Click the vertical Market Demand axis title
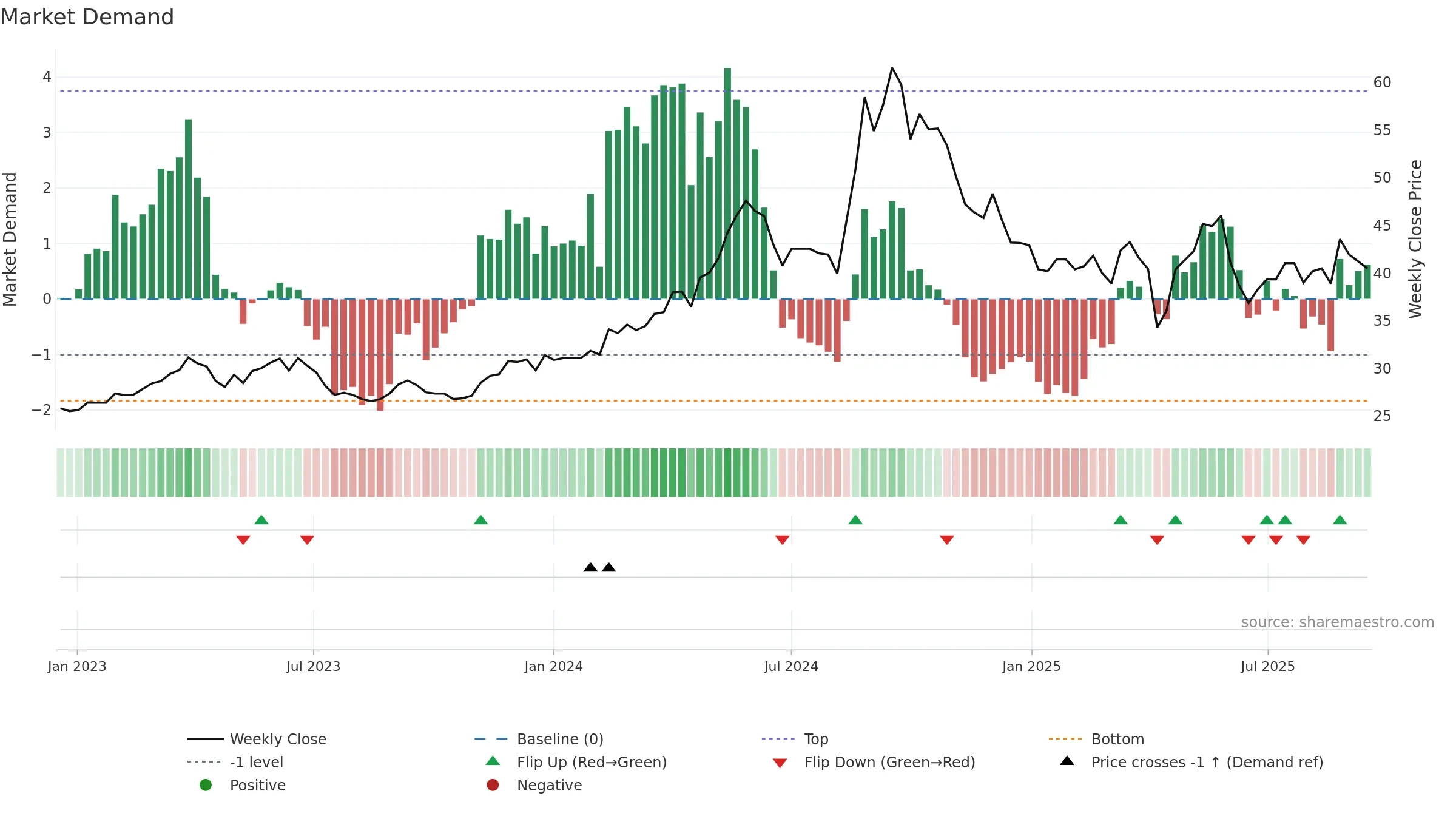The height and width of the screenshot is (819, 1456). (10, 239)
